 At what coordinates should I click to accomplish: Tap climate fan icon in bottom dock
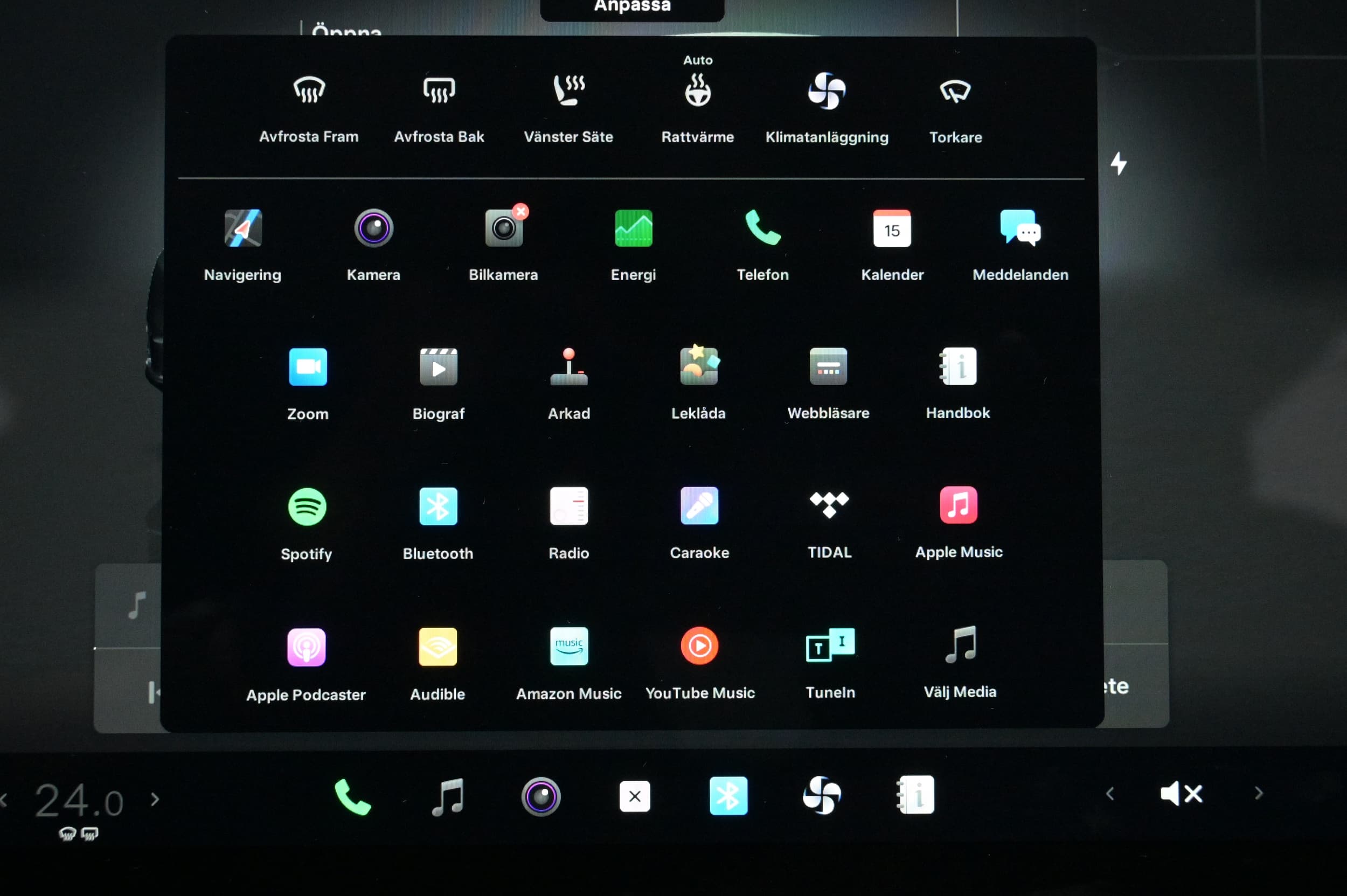822,795
